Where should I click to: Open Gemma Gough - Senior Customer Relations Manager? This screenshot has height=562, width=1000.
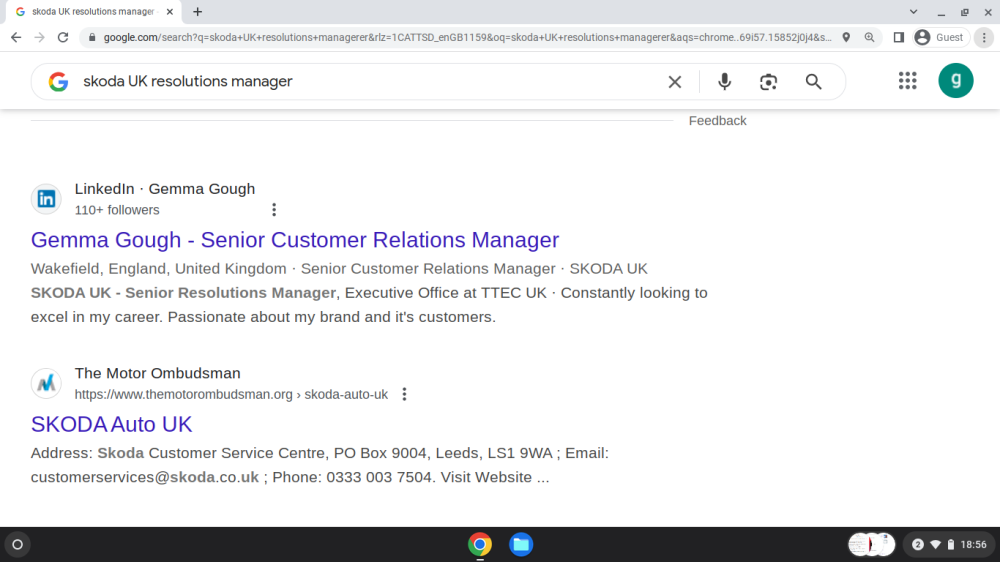pyautogui.click(x=295, y=240)
